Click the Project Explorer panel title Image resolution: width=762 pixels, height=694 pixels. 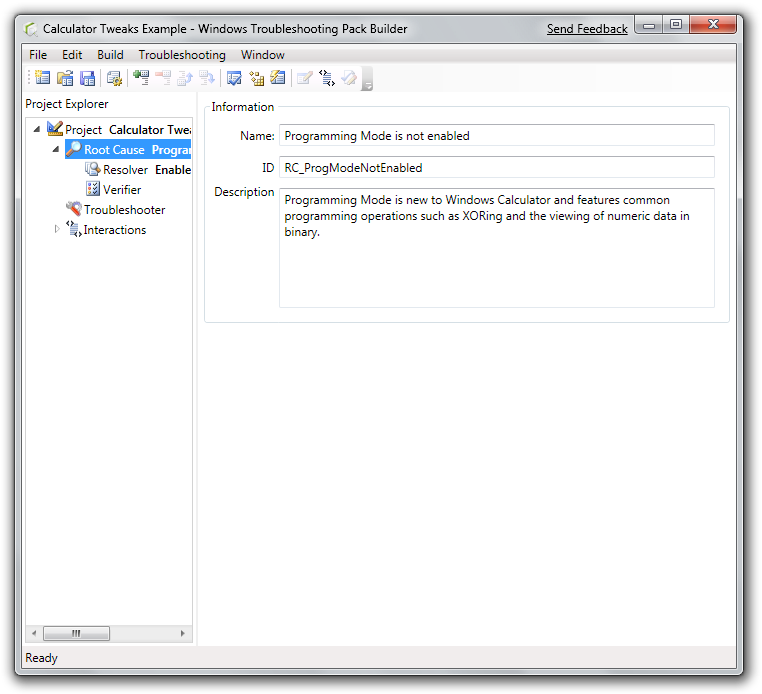point(67,104)
